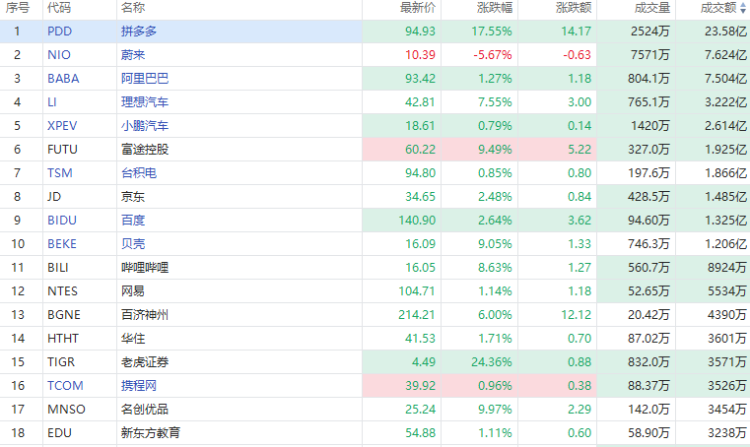Sort by 最新价 column header
Image resolution: width=750 pixels, height=447 pixels.
click(x=418, y=8)
